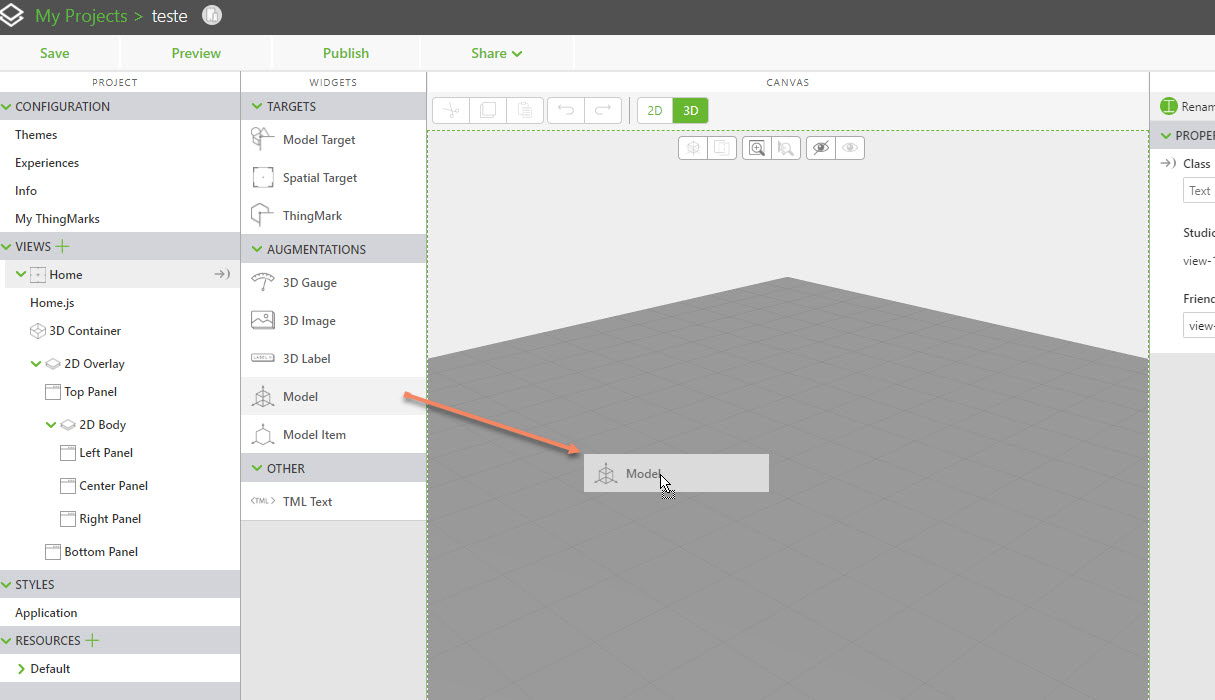Pick the 3D Label augmentation

(x=307, y=358)
